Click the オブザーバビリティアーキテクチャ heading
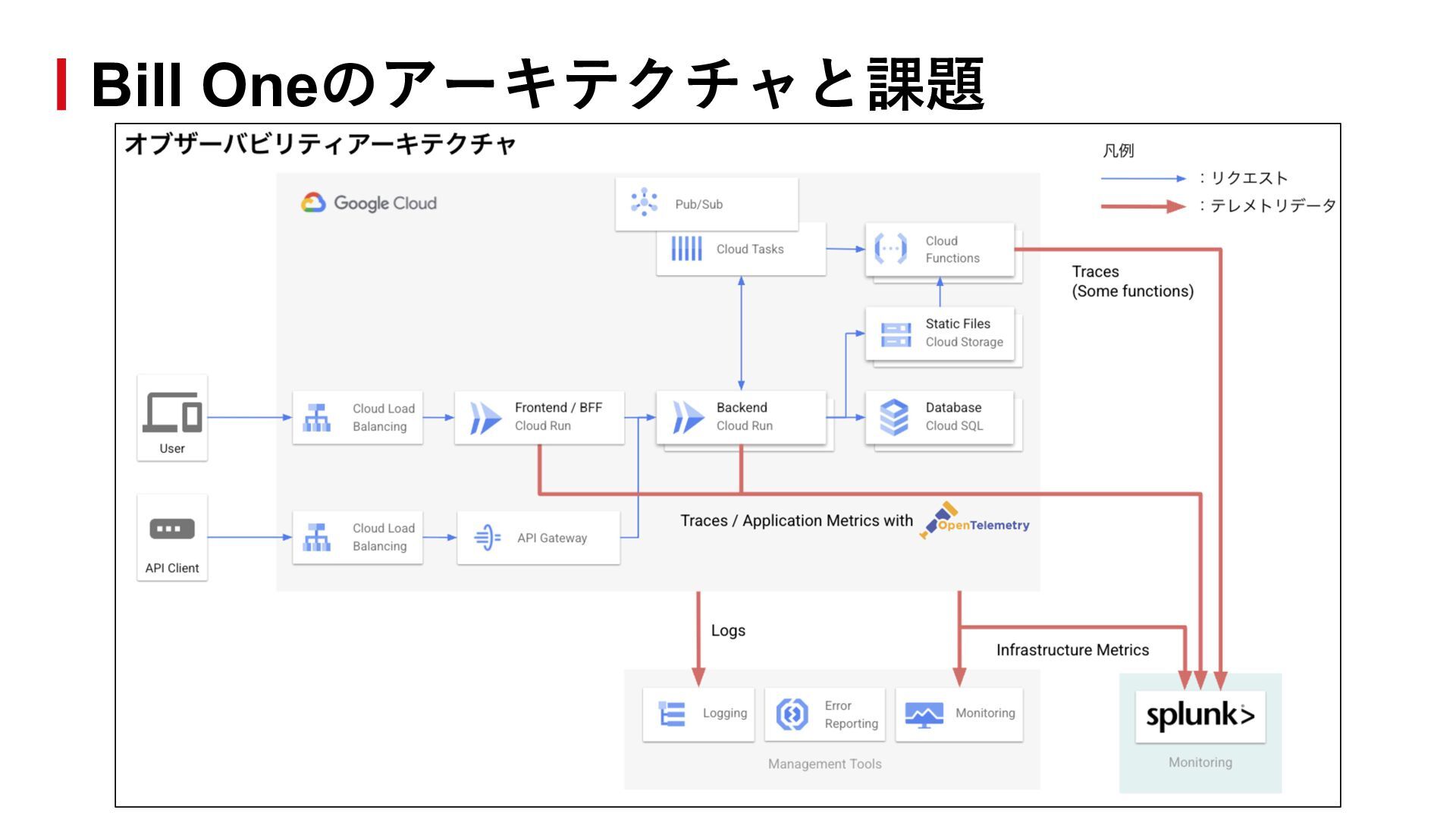1456x819 pixels. click(320, 144)
